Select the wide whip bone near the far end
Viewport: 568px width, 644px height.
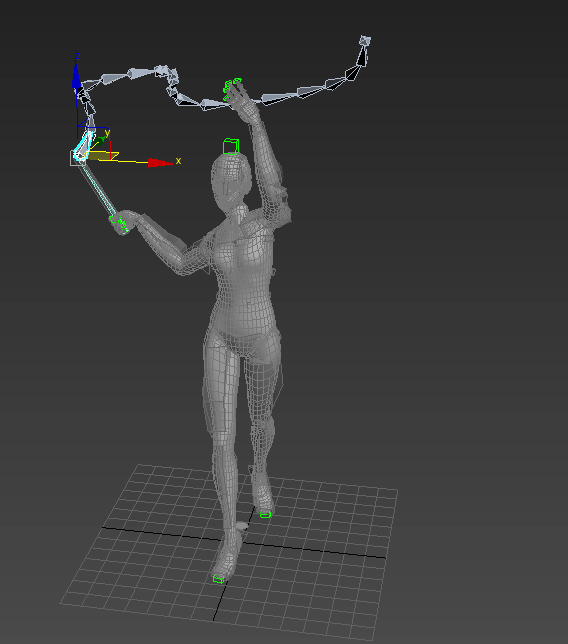(352, 73)
